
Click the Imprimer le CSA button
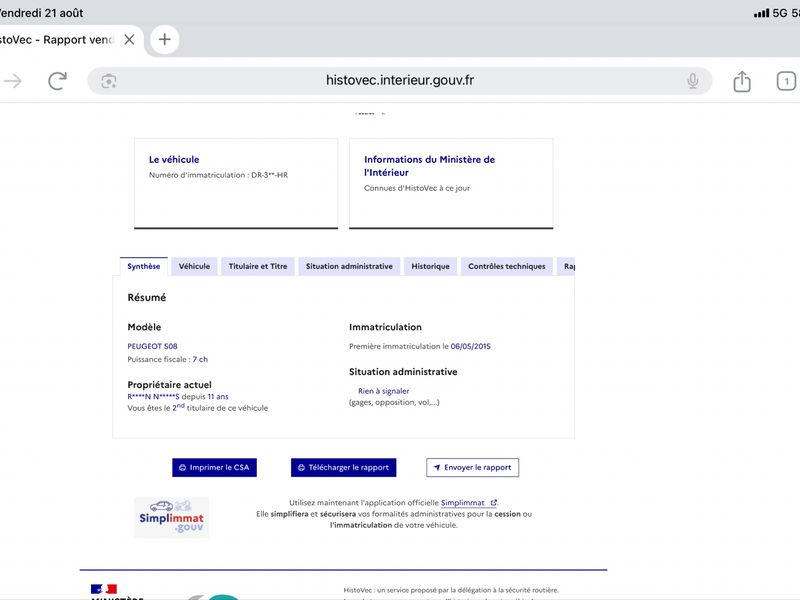pyautogui.click(x=214, y=467)
